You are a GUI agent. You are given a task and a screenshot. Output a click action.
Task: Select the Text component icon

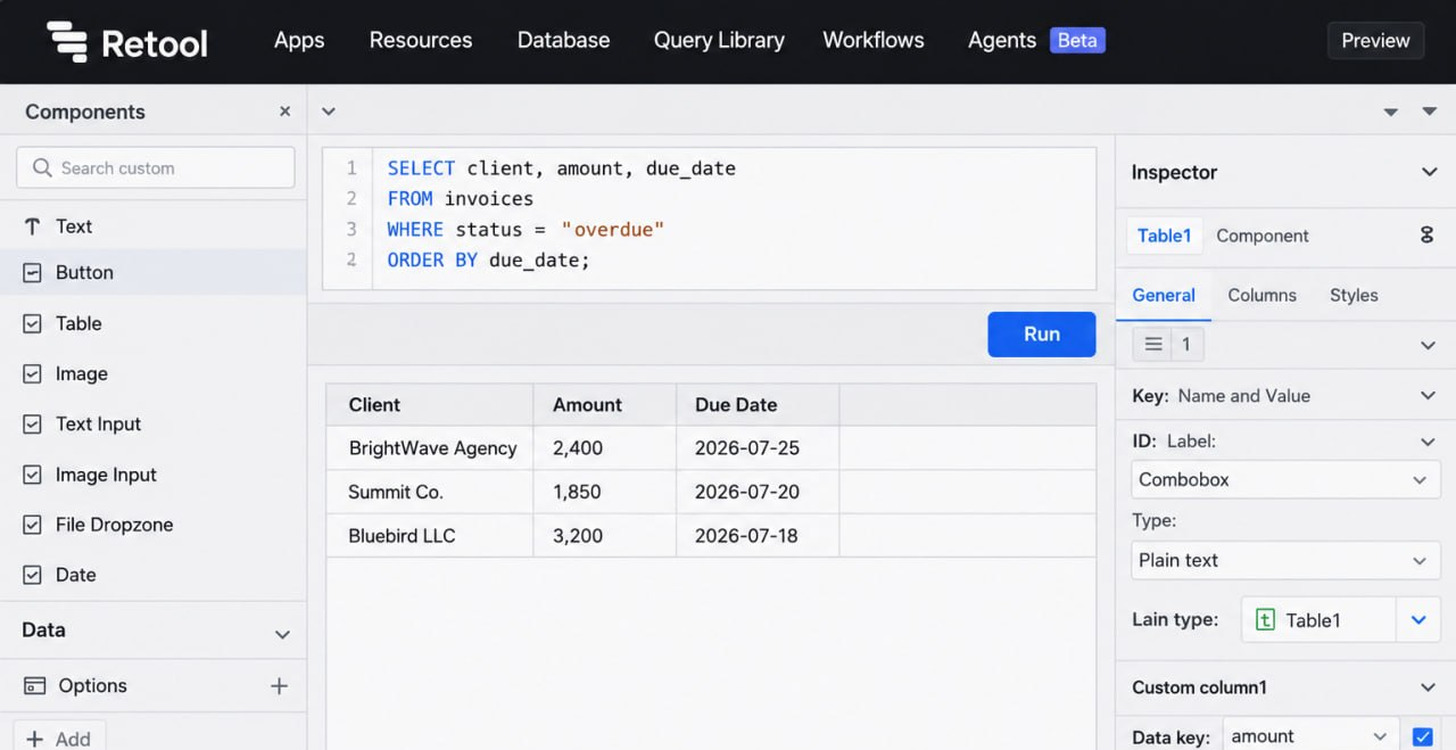(x=32, y=227)
